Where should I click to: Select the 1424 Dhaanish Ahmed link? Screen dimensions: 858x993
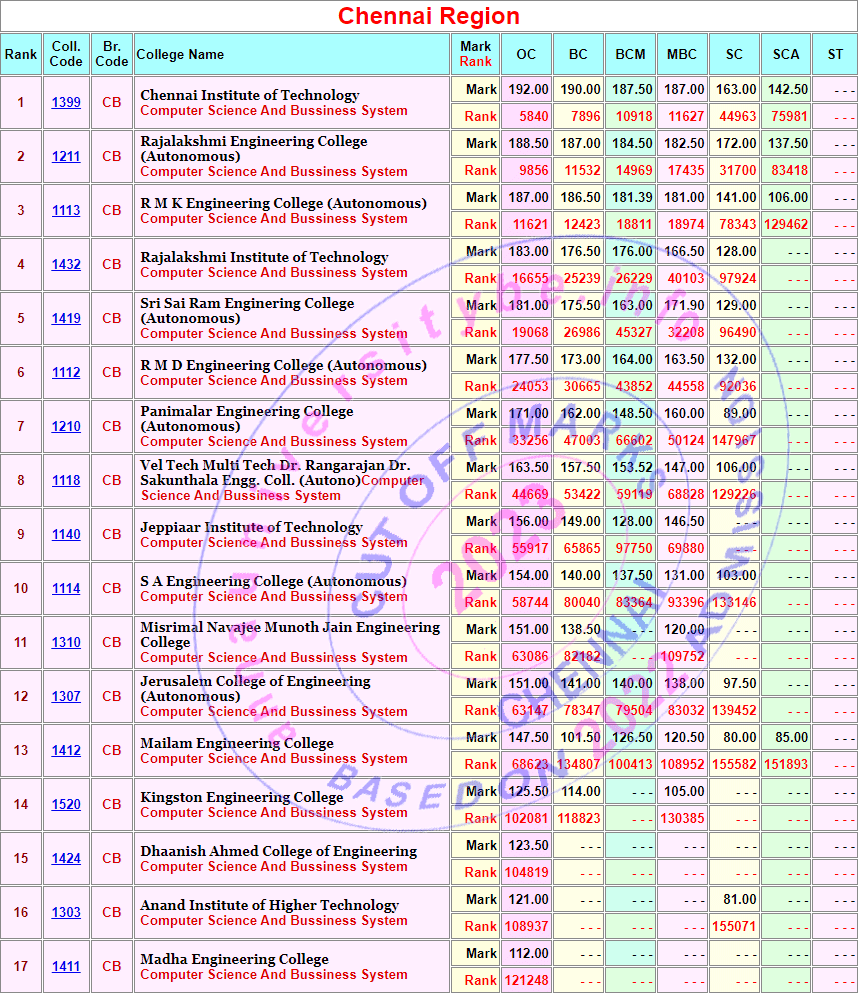[66, 859]
